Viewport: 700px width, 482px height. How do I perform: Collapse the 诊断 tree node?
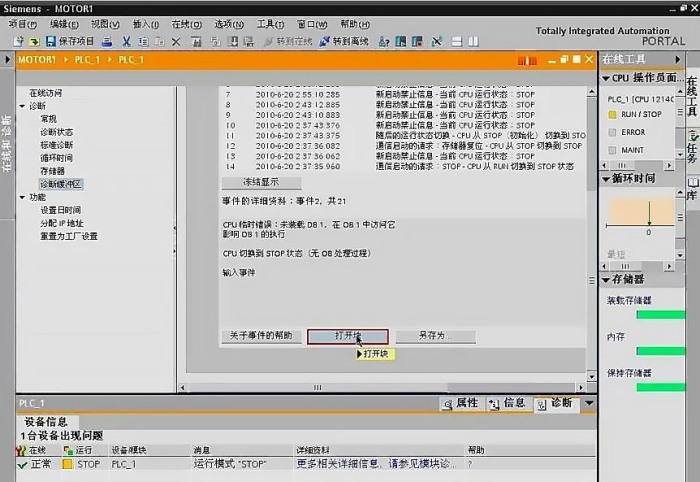pos(22,106)
